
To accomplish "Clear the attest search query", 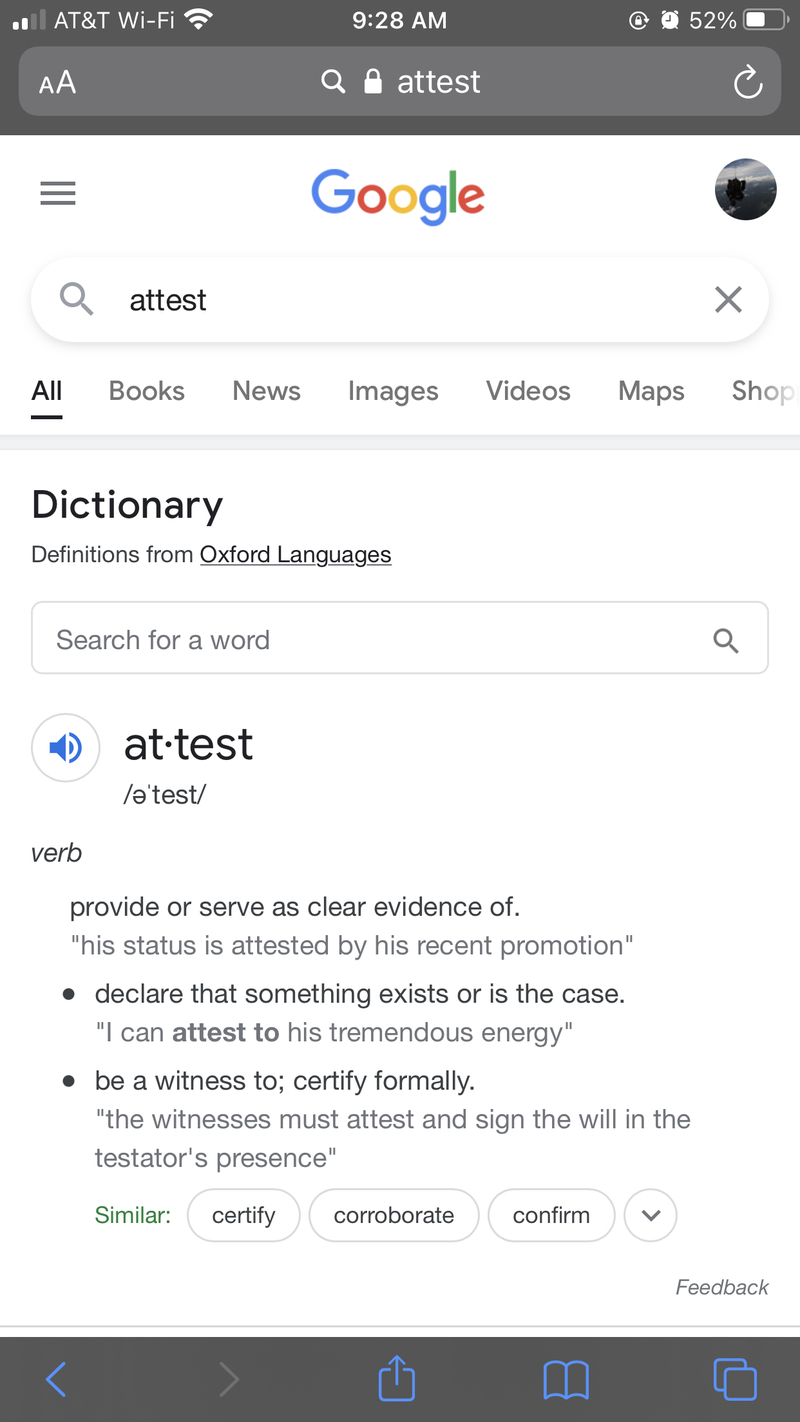I will (728, 299).
